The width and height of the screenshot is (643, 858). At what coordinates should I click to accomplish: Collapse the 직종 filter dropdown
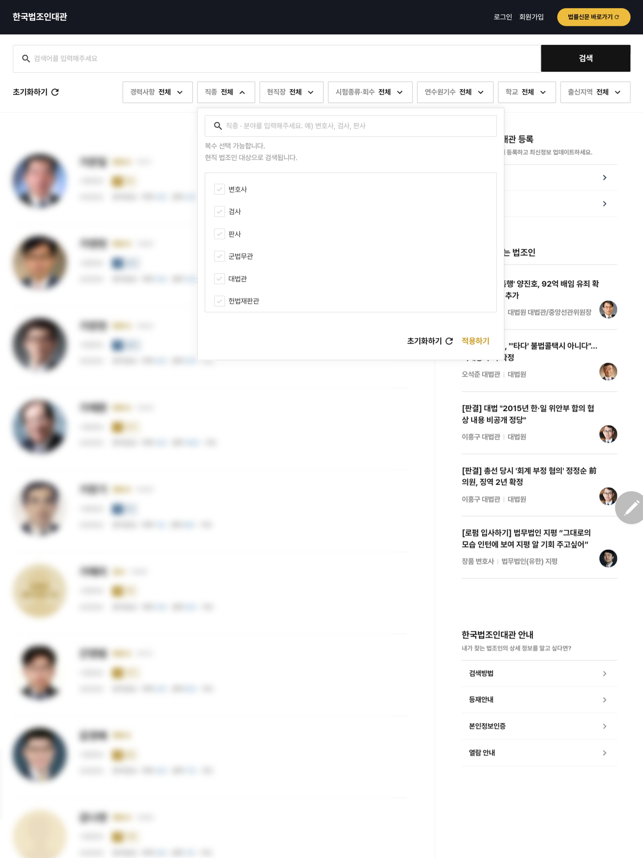(x=225, y=92)
